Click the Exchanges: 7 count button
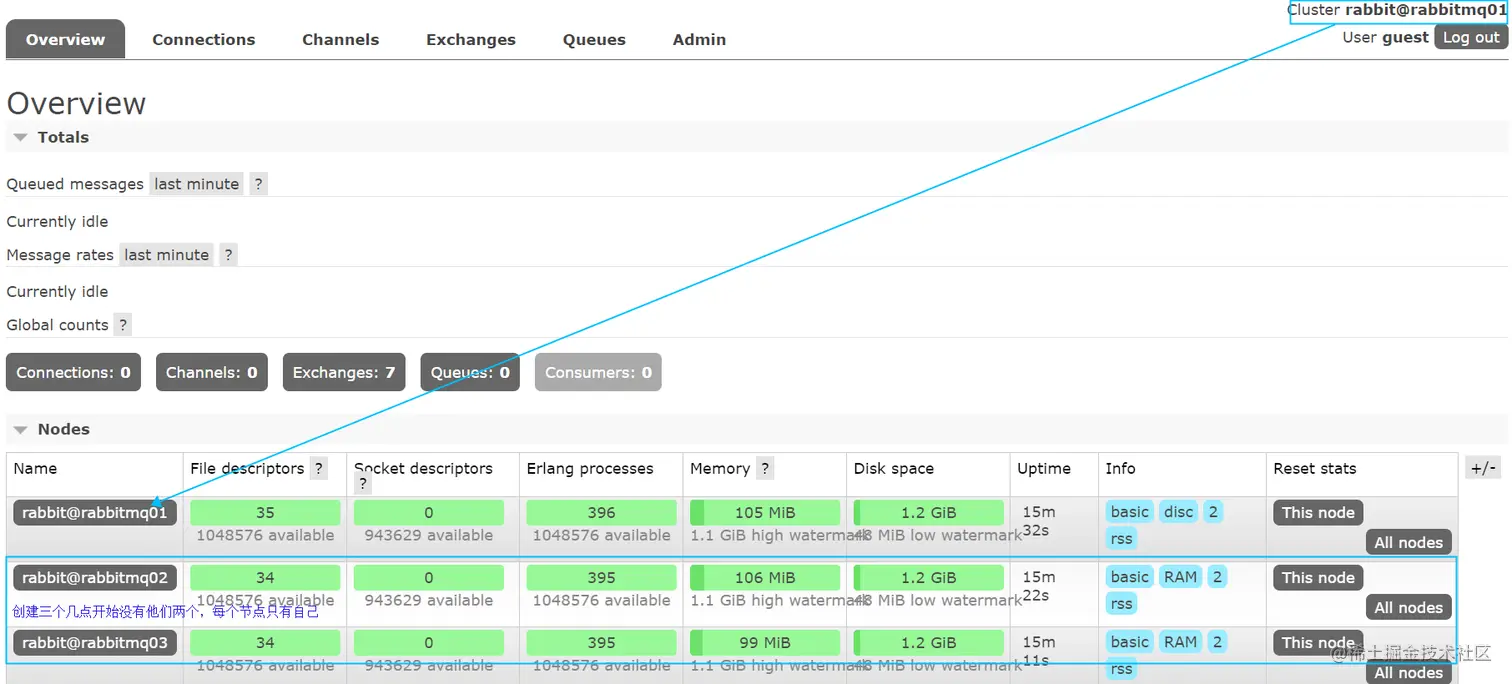Image resolution: width=1512 pixels, height=684 pixels. coord(344,372)
